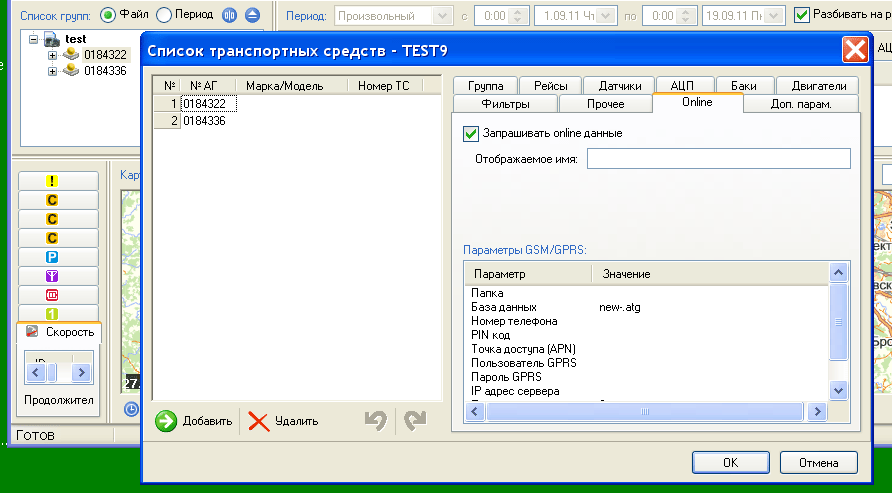Switch to the Группа tab
Screen dimensions: 892x493
pyautogui.click(x=485, y=86)
